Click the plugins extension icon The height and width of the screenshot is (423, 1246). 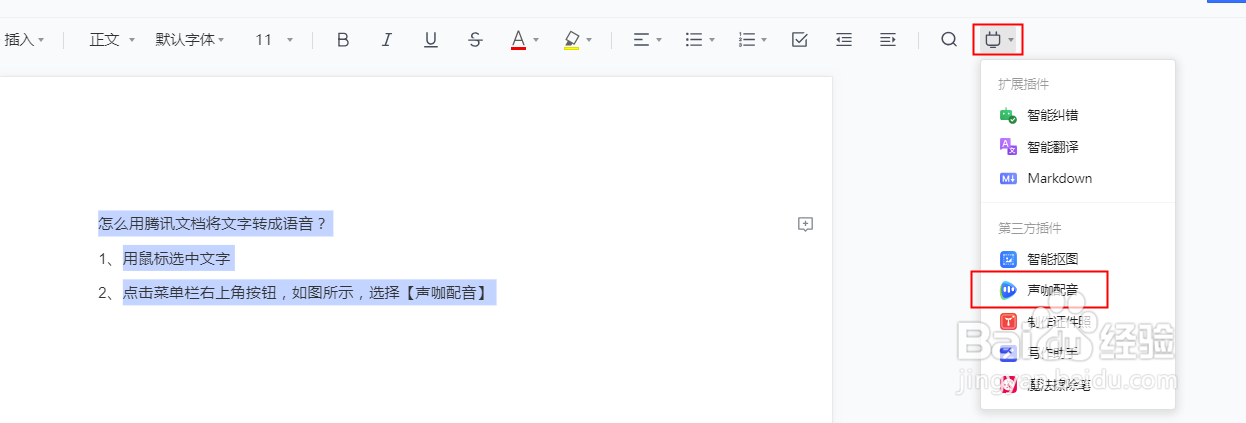coord(992,40)
